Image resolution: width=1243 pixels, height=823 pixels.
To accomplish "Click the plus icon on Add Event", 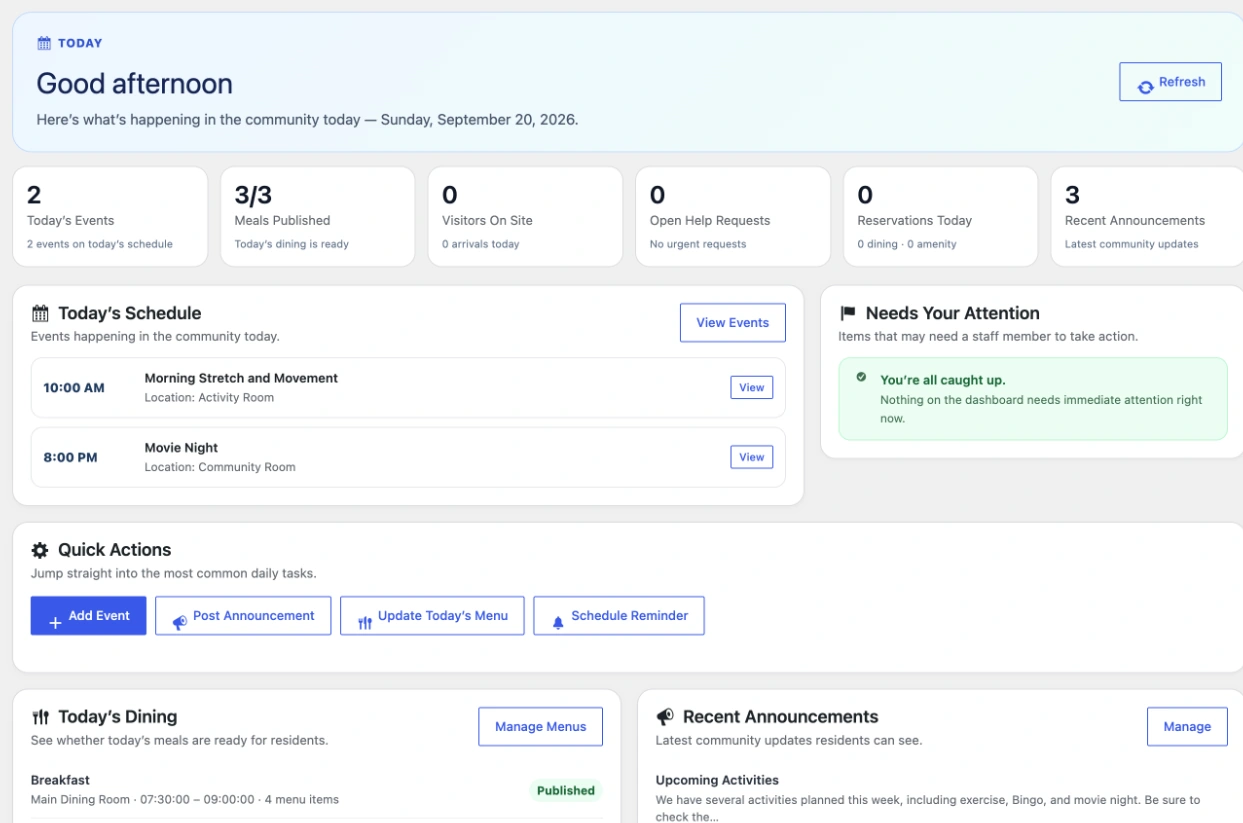I will [55, 622].
